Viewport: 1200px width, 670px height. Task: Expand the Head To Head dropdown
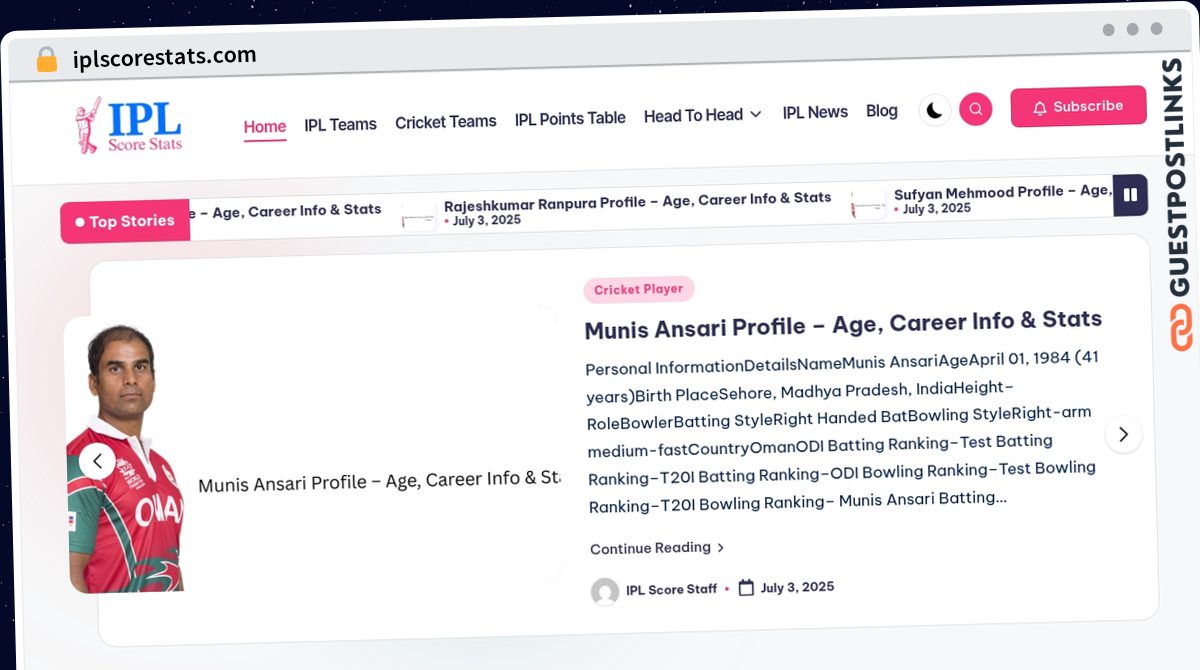tap(703, 115)
